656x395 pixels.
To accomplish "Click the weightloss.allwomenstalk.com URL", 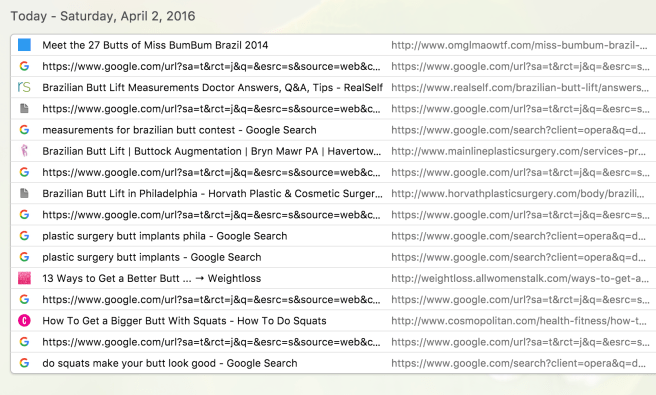I will point(520,278).
